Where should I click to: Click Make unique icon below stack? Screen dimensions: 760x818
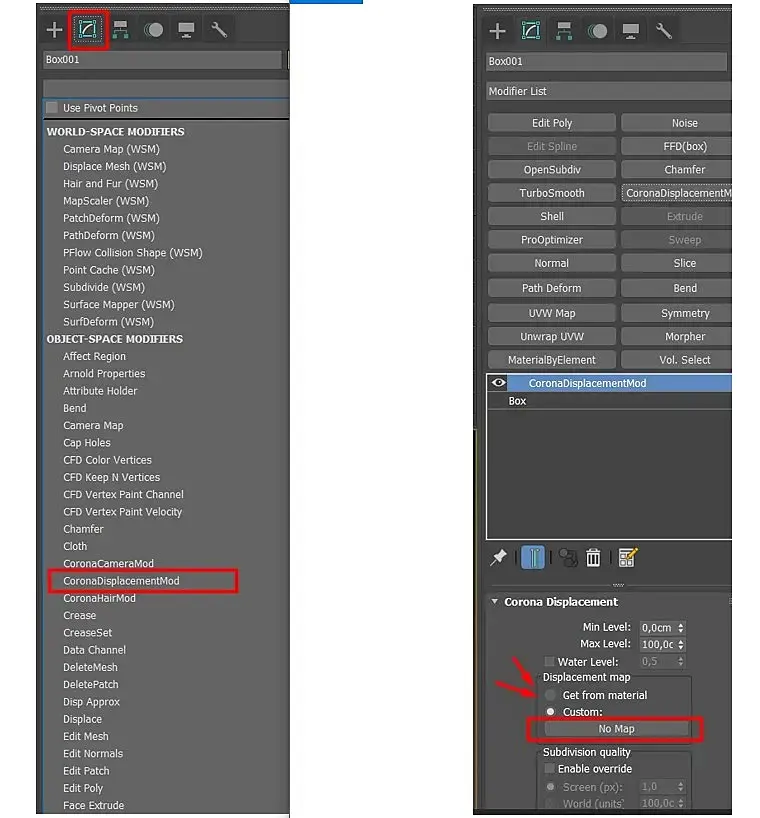[568, 558]
